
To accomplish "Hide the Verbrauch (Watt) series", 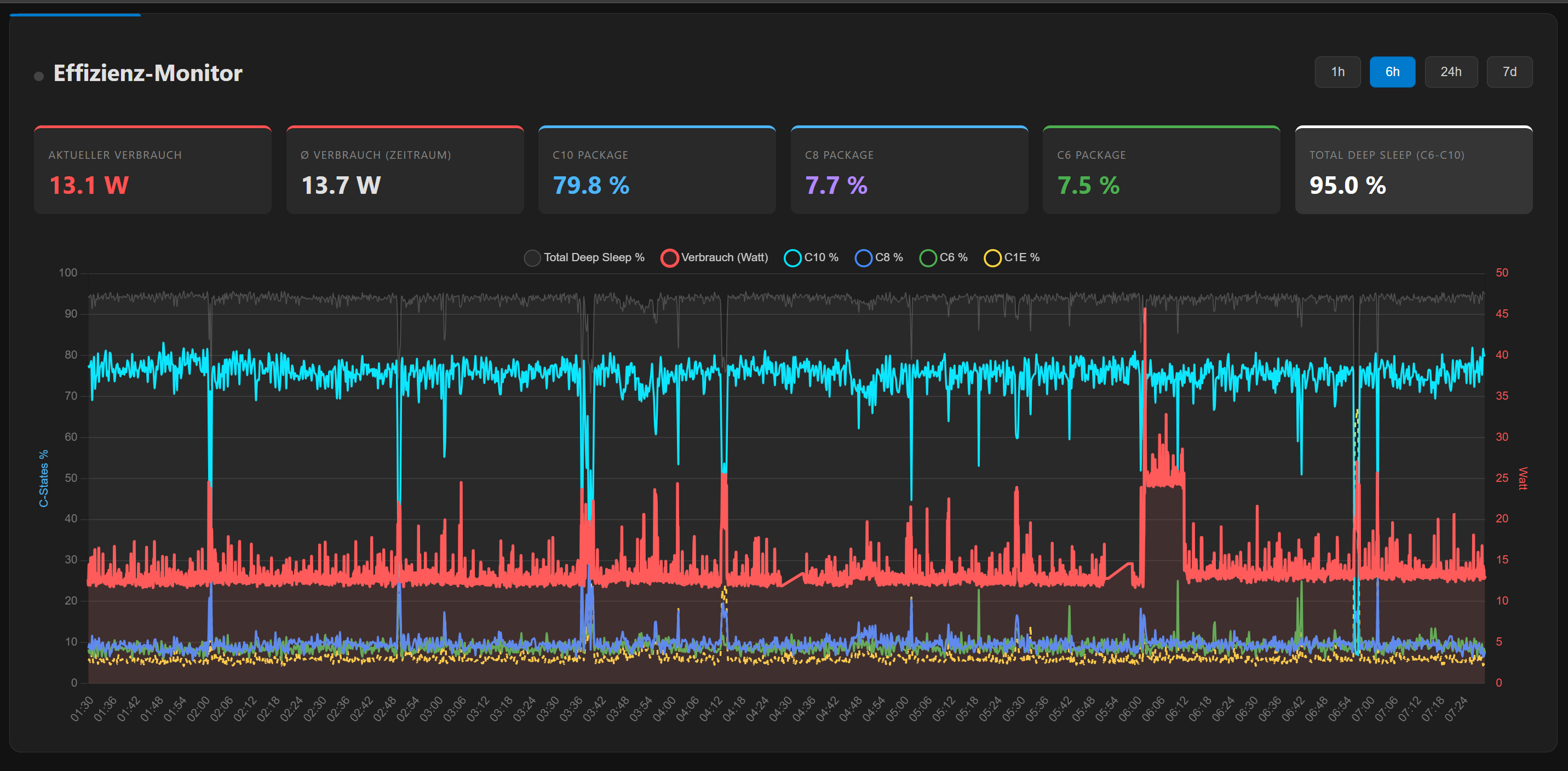I will click(670, 258).
